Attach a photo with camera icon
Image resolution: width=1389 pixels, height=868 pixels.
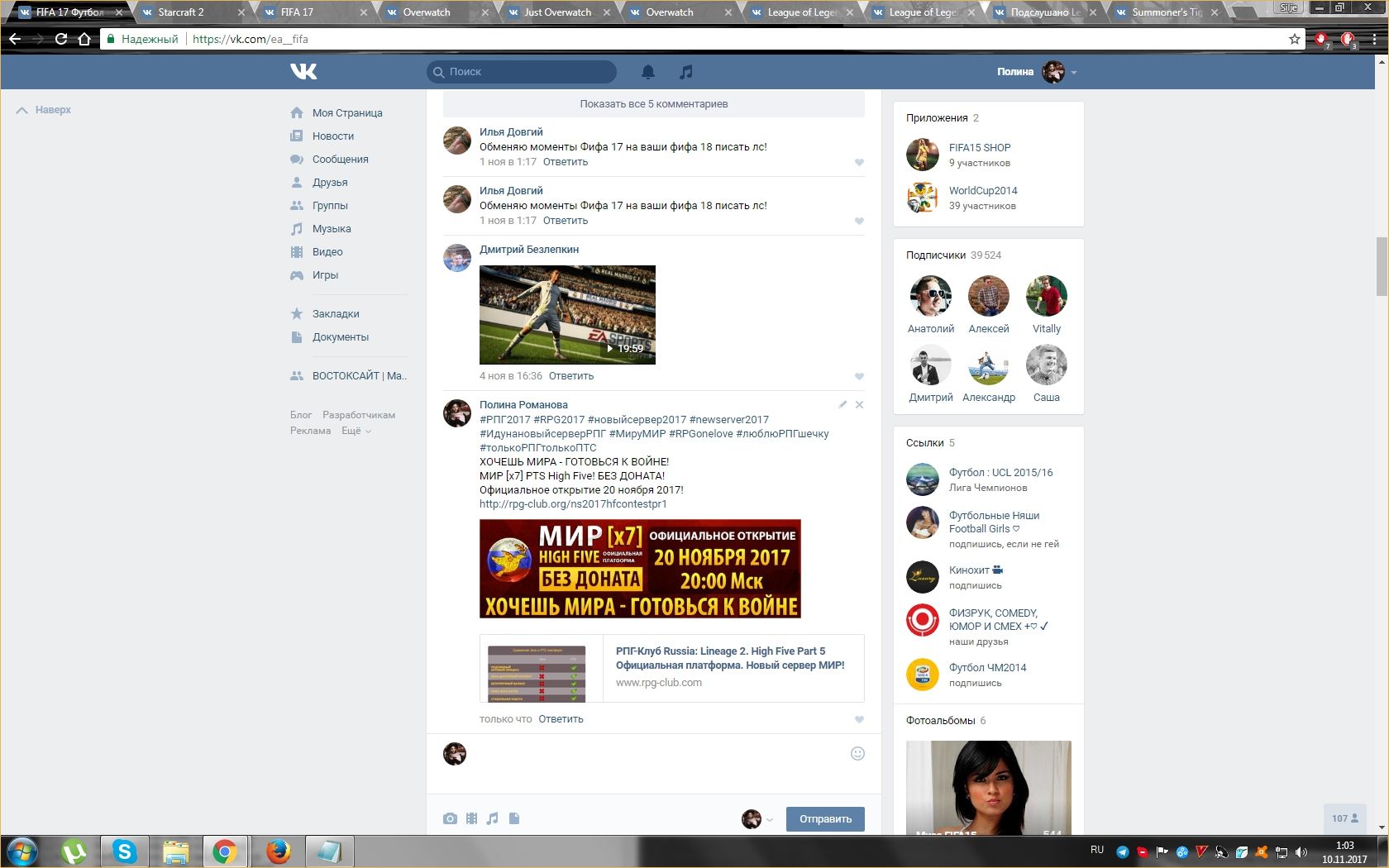coord(450,818)
